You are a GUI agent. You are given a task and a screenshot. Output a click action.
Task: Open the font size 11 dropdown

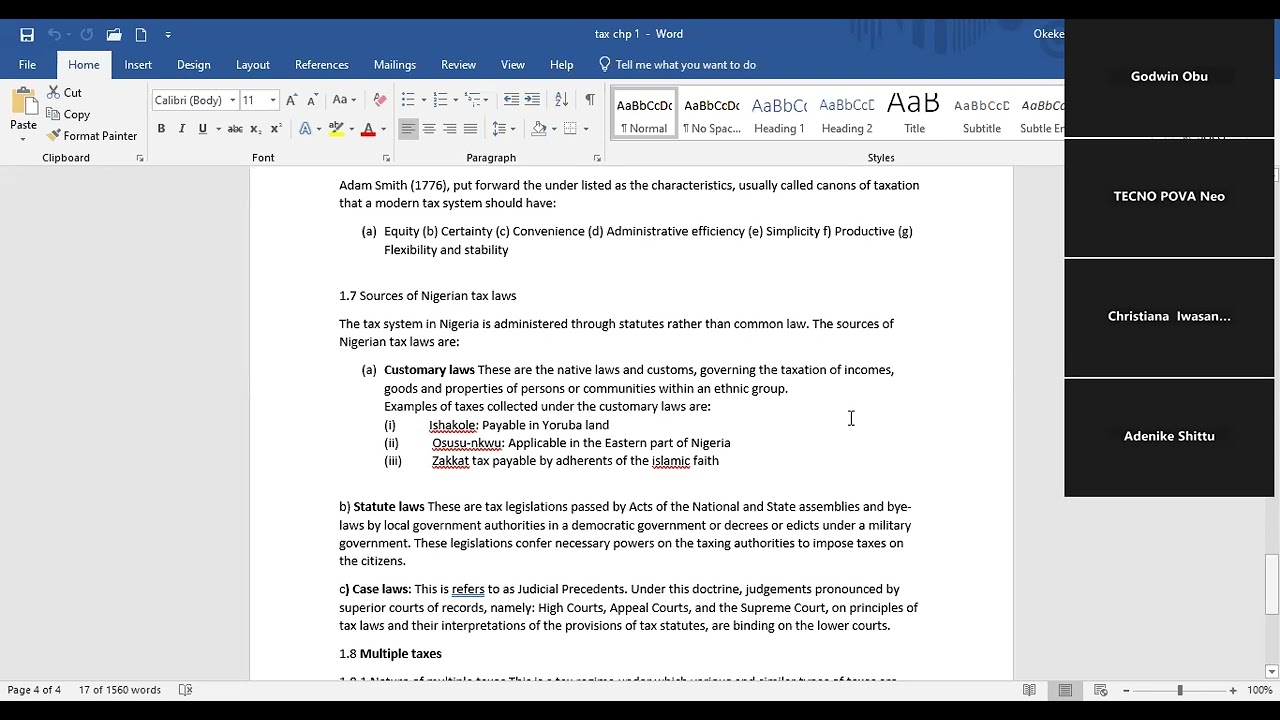point(272,100)
